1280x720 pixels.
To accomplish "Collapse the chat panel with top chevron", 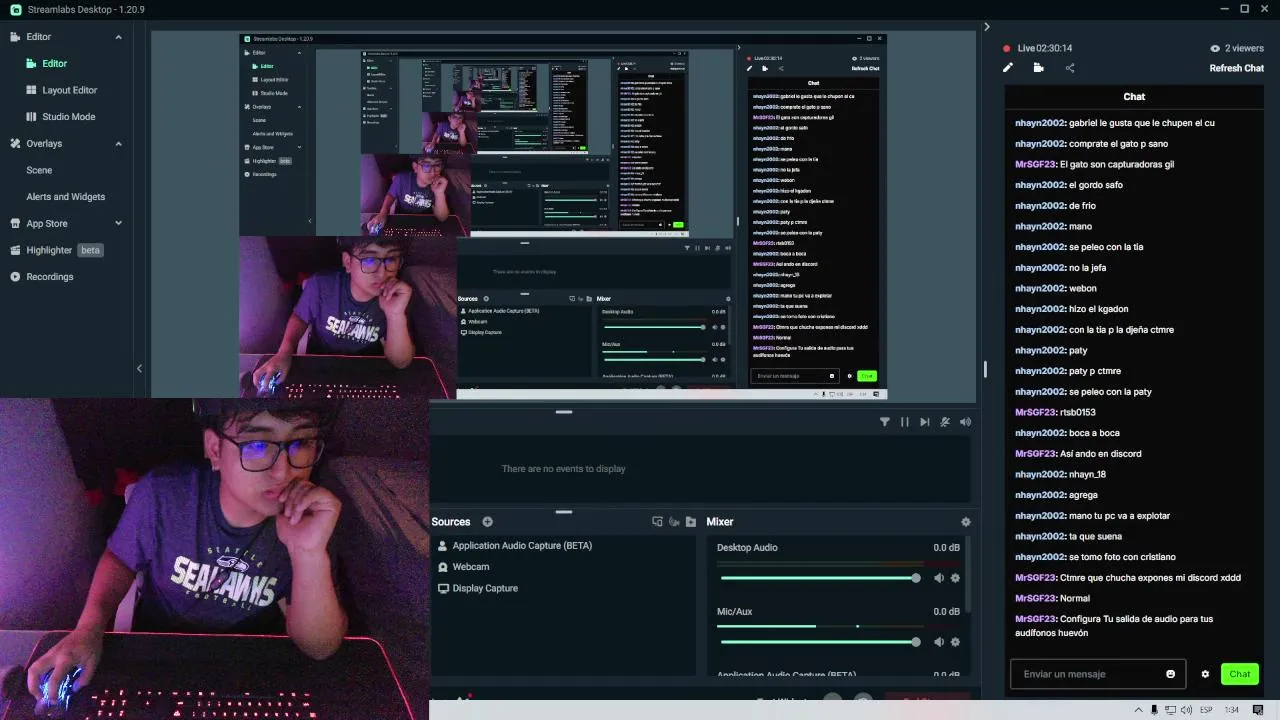I will 986,27.
